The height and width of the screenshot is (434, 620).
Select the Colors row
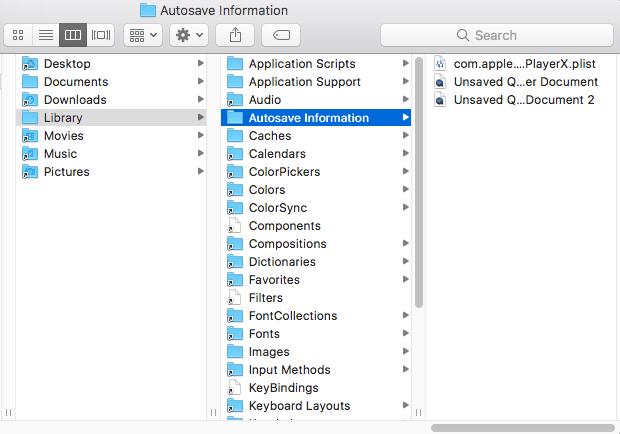tap(316, 190)
